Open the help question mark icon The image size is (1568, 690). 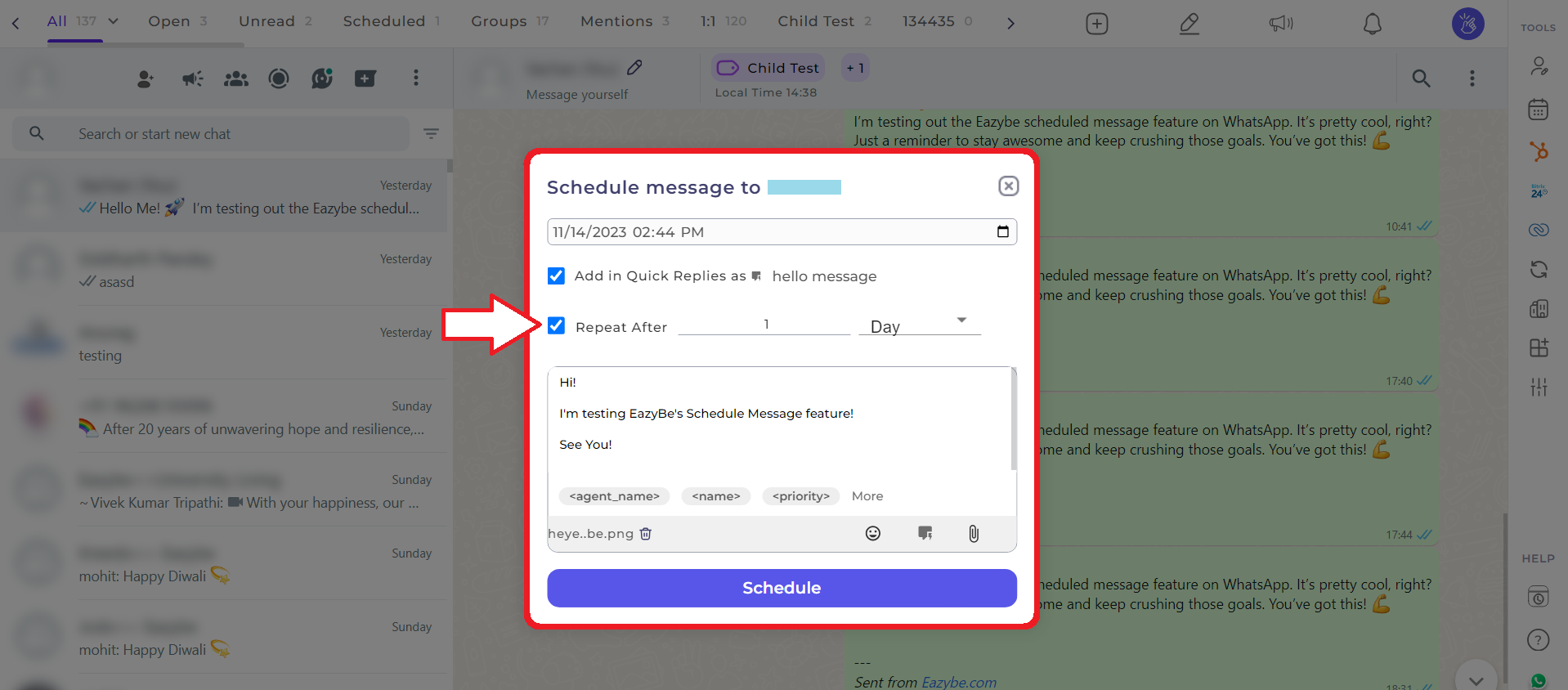pyautogui.click(x=1539, y=639)
